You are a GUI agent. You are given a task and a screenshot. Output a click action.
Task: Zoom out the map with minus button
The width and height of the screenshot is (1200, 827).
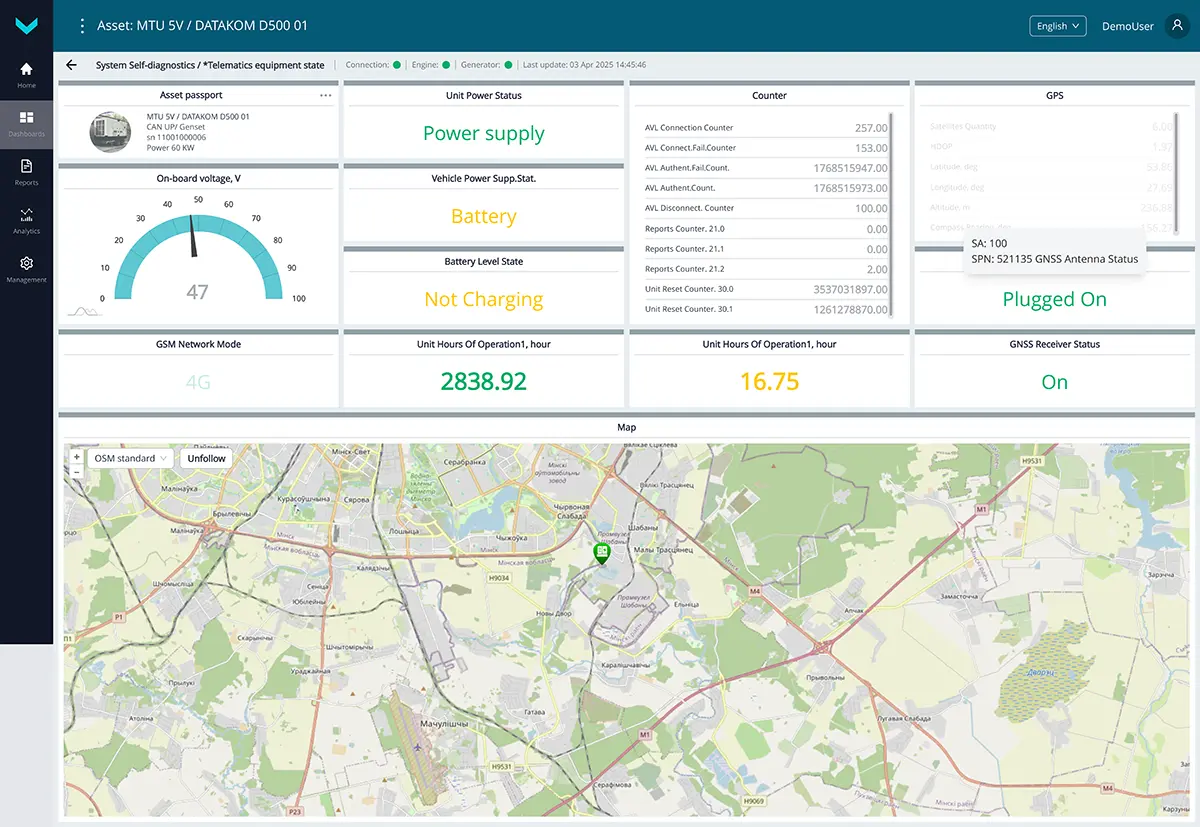click(x=76, y=471)
